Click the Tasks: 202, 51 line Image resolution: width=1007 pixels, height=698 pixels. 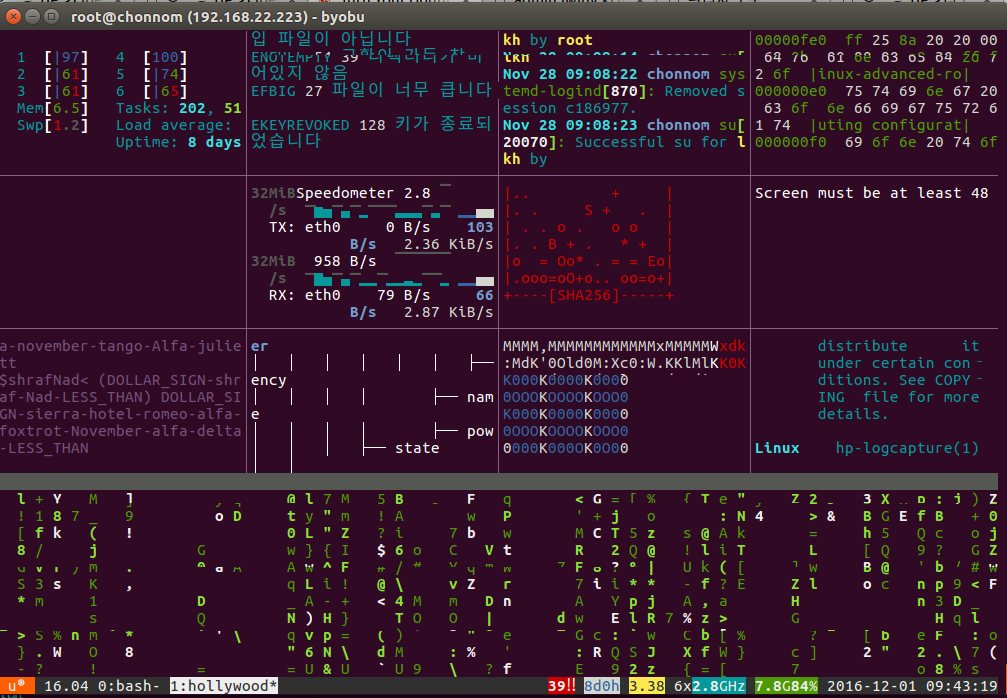pyautogui.click(x=179, y=108)
